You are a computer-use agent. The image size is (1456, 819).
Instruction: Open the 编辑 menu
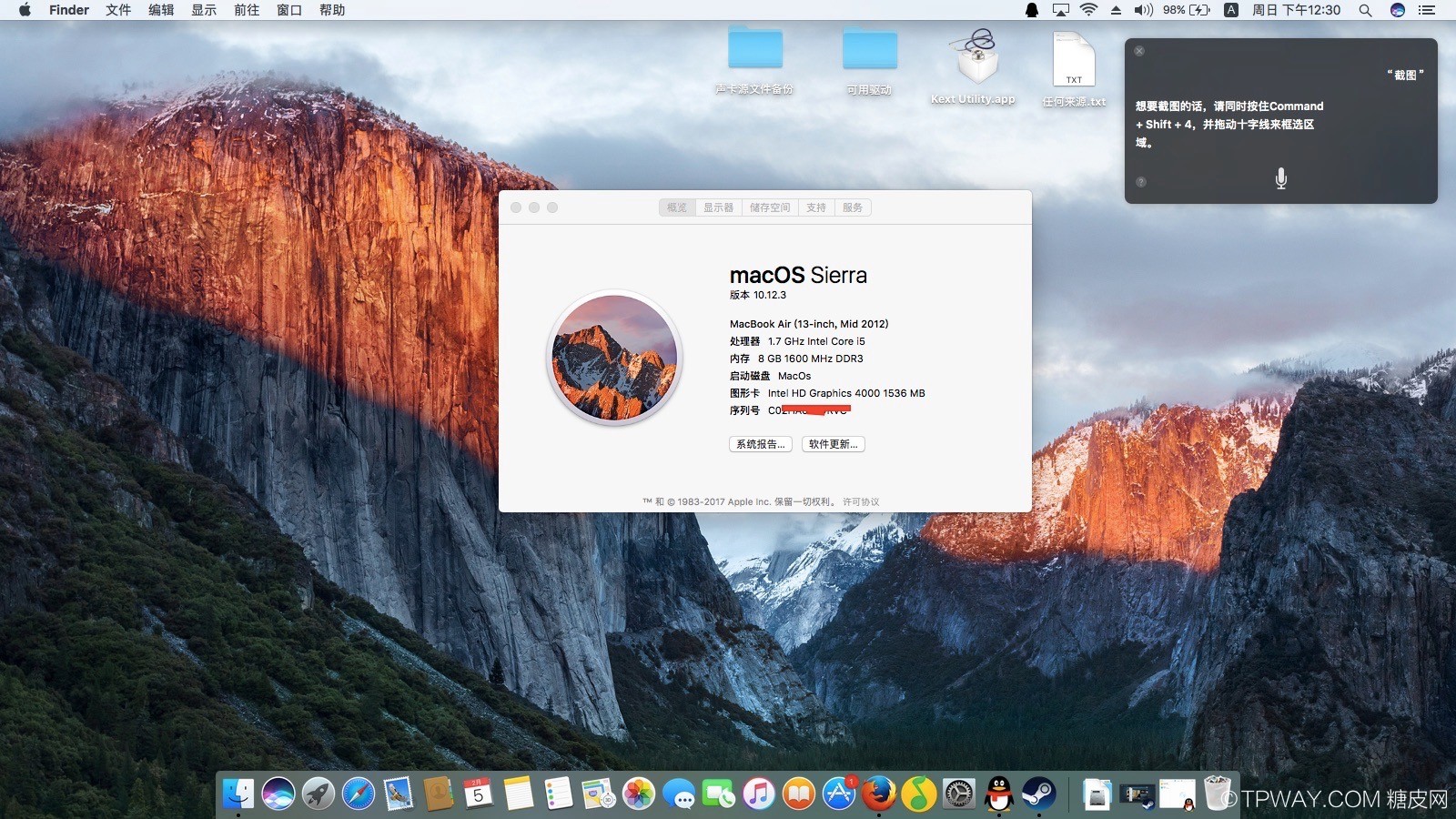[161, 10]
